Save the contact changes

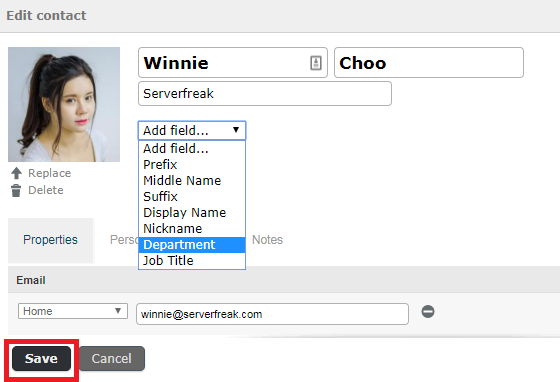pos(41,358)
